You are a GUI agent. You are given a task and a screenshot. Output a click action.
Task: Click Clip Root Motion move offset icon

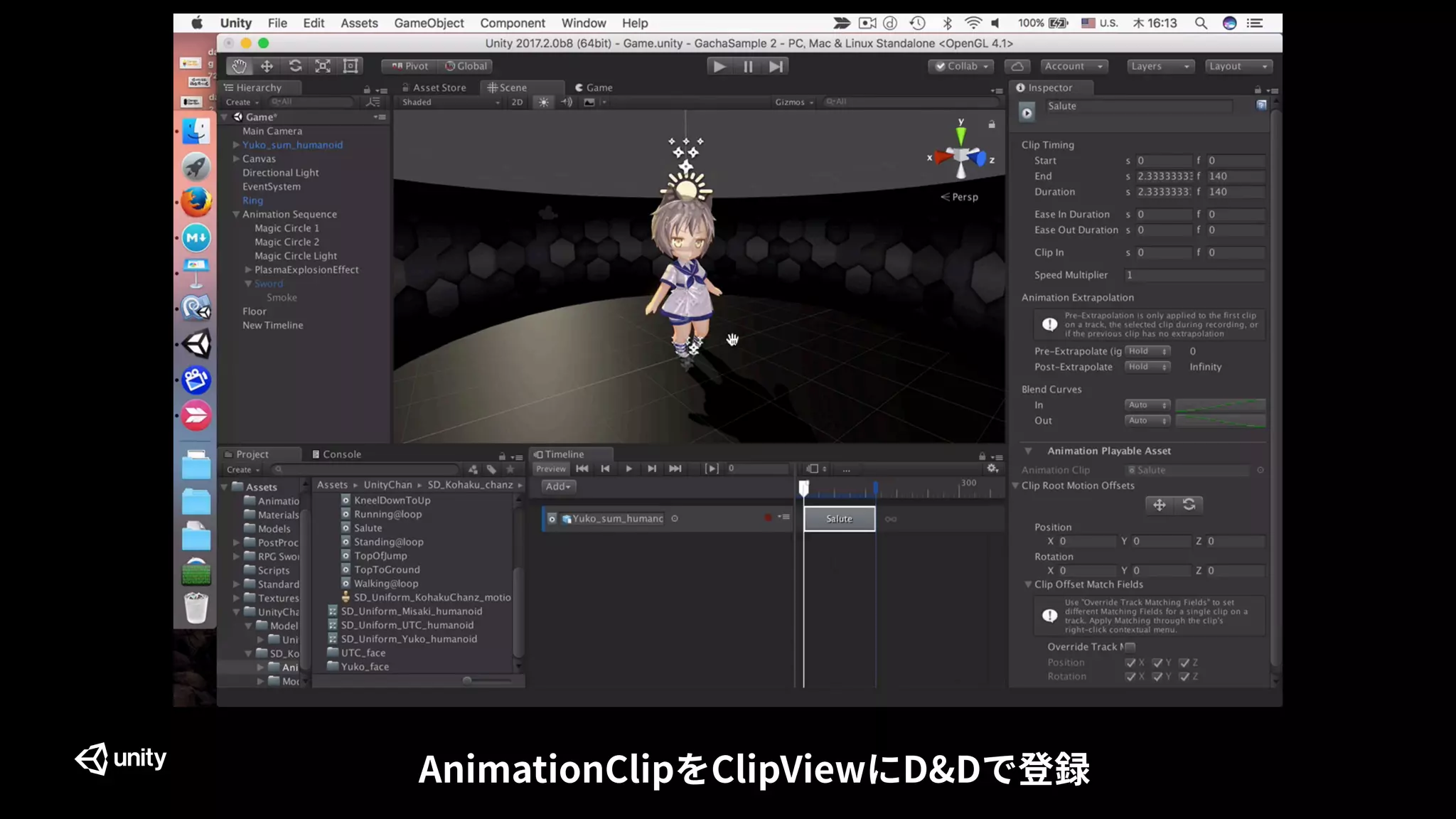[1160, 505]
